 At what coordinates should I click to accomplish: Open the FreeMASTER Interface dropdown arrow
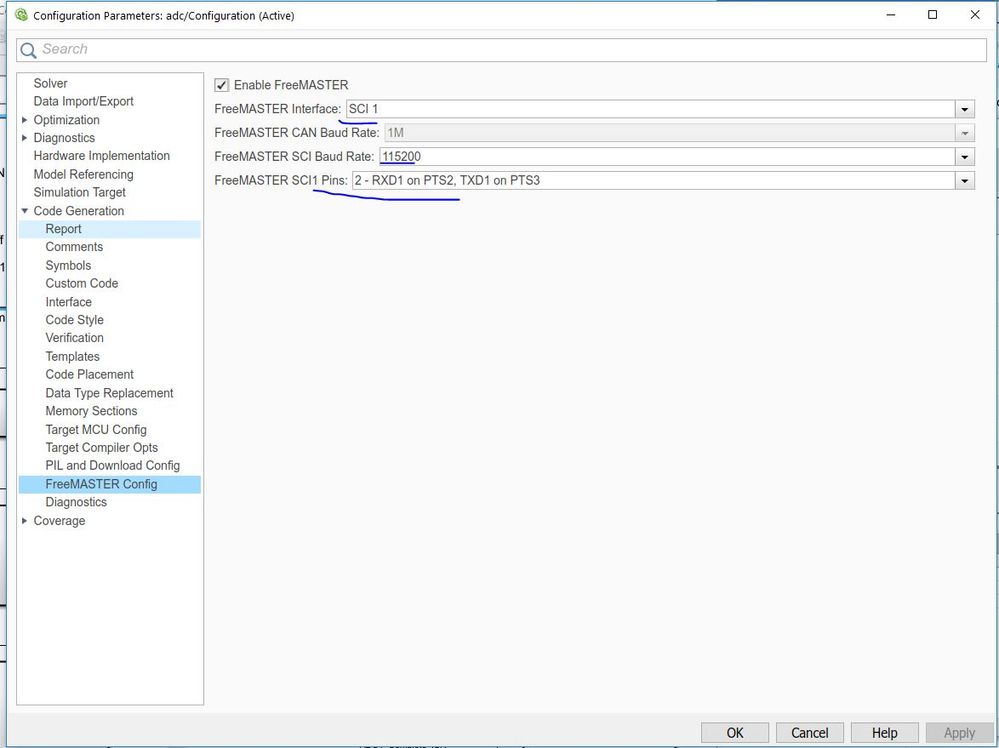click(965, 109)
